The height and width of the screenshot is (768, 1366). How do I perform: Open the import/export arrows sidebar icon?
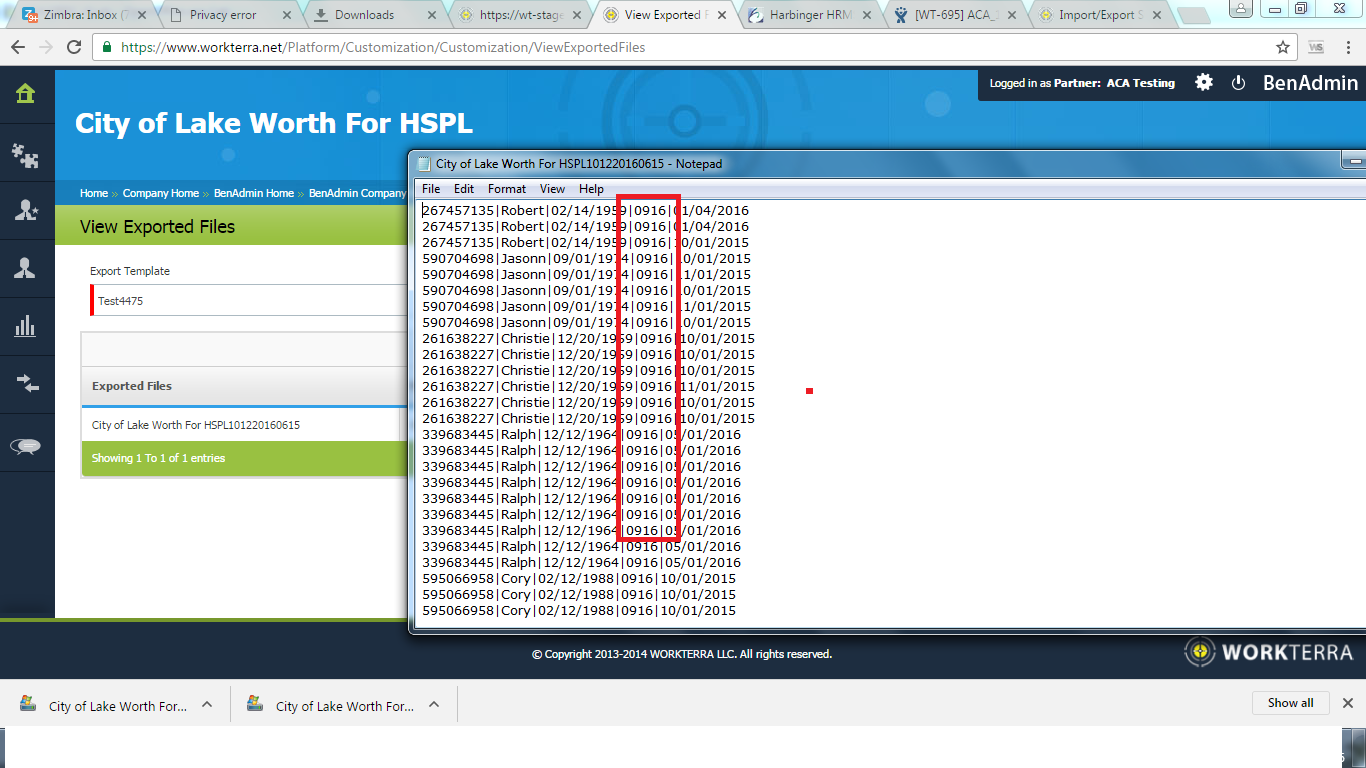26,383
